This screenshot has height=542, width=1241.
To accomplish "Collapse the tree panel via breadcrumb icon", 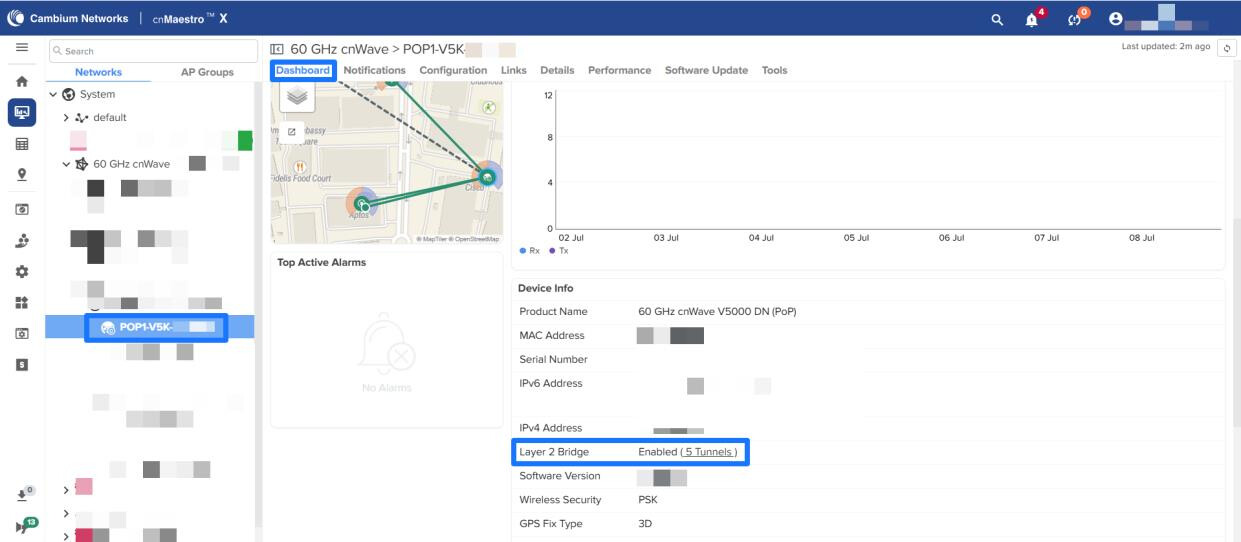I will [277, 50].
